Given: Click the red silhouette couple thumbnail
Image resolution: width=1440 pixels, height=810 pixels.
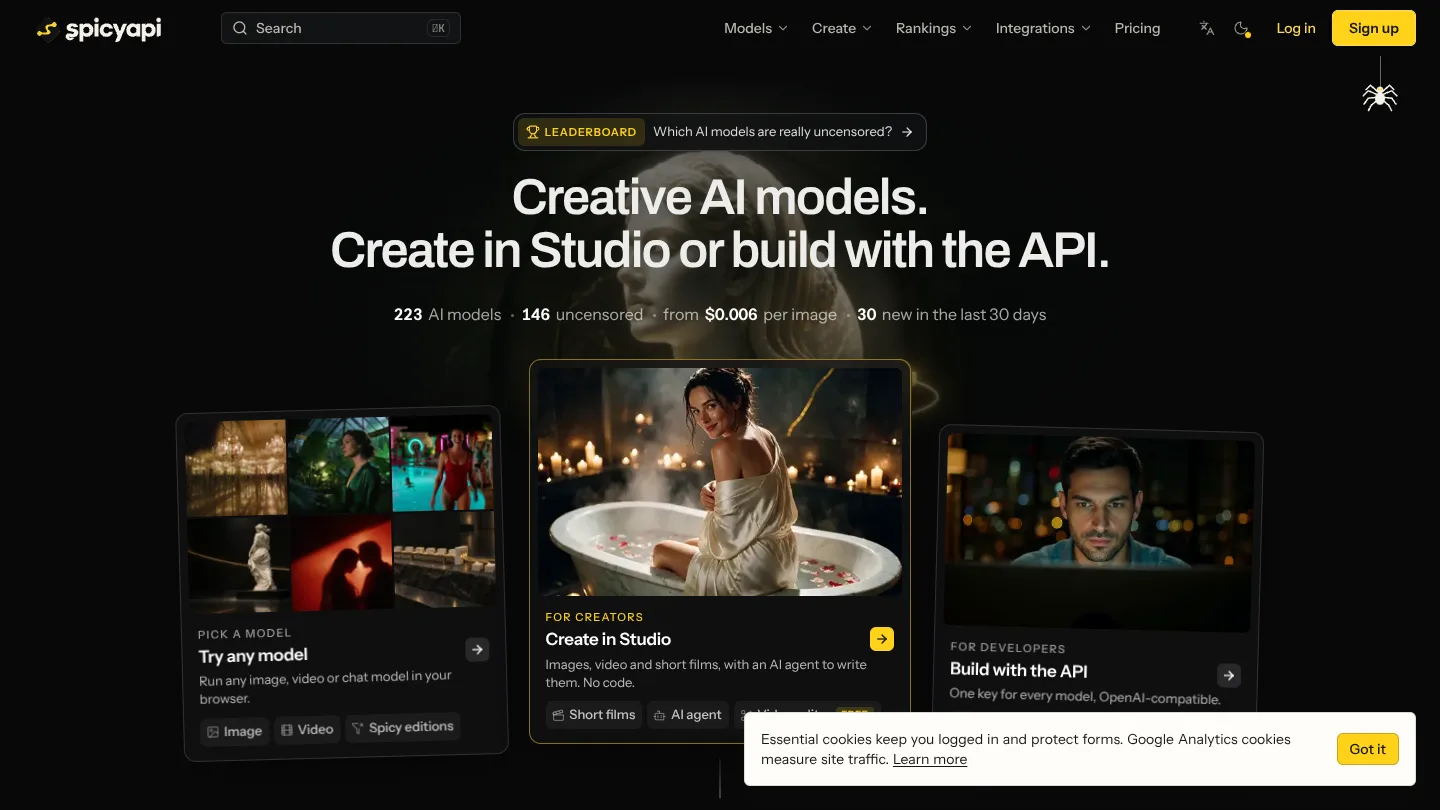Looking at the screenshot, I should click(342, 562).
